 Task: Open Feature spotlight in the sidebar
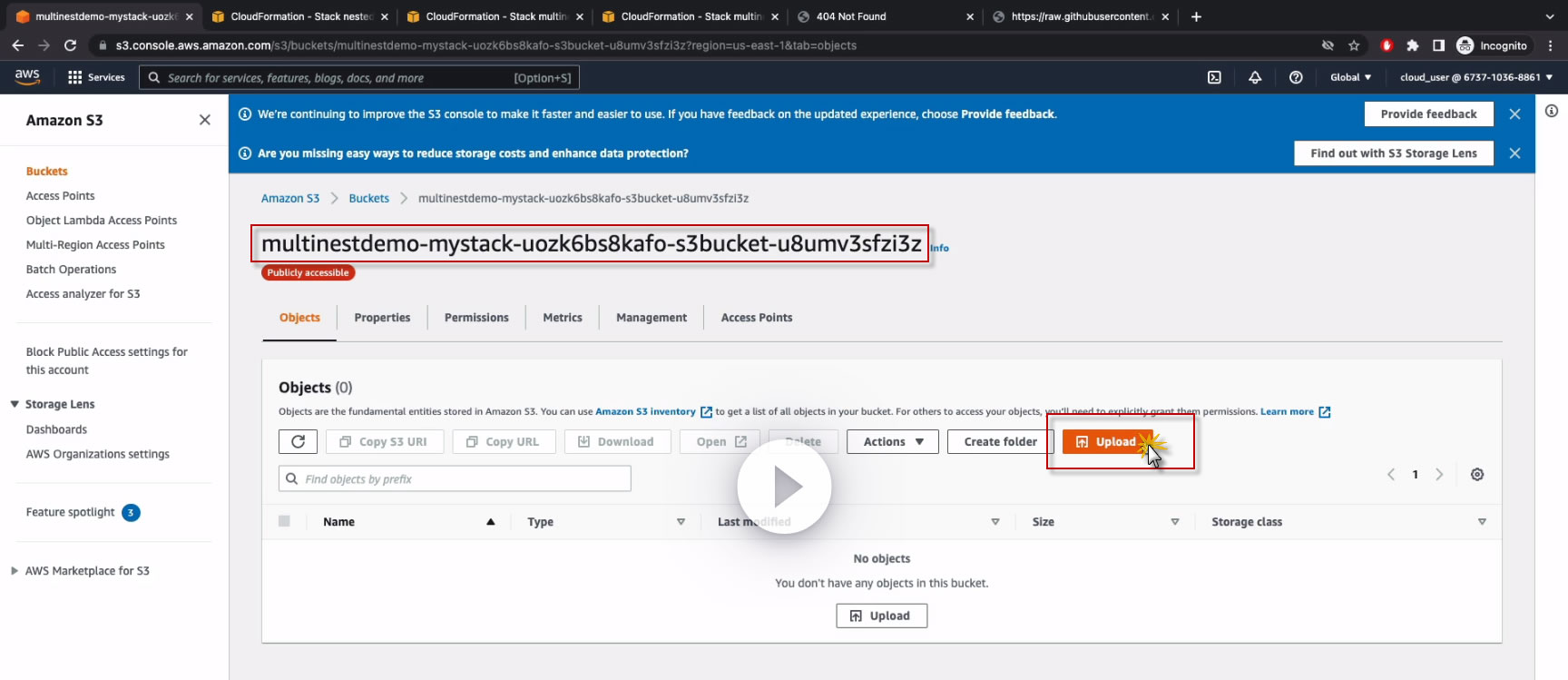71,512
